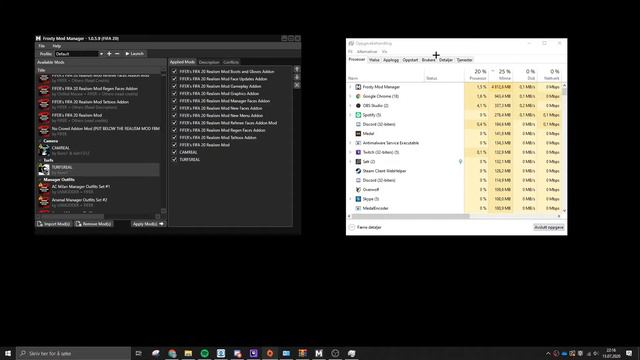Switch to Ytelse tab in Task Manager

[374, 60]
